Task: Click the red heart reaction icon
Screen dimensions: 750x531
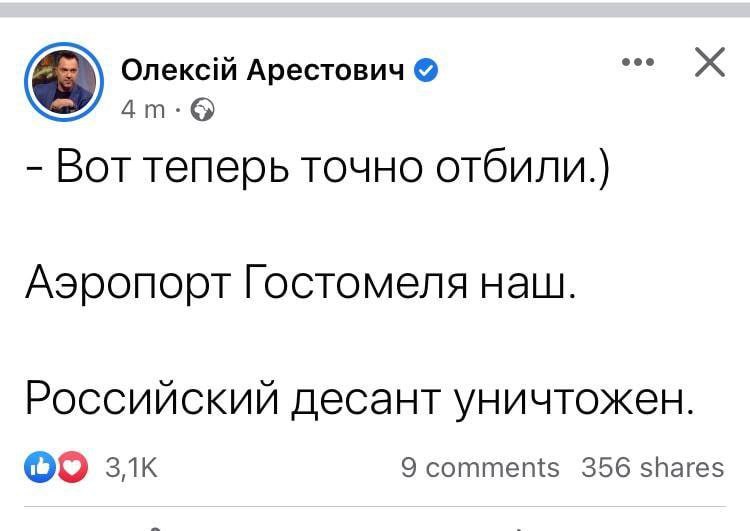Action: pyautogui.click(x=73, y=467)
